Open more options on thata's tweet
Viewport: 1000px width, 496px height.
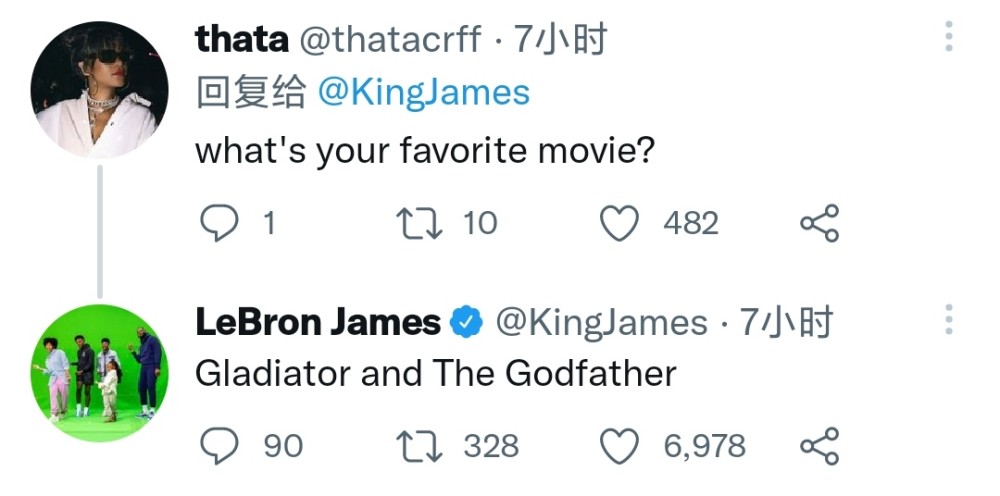pyautogui.click(x=949, y=36)
